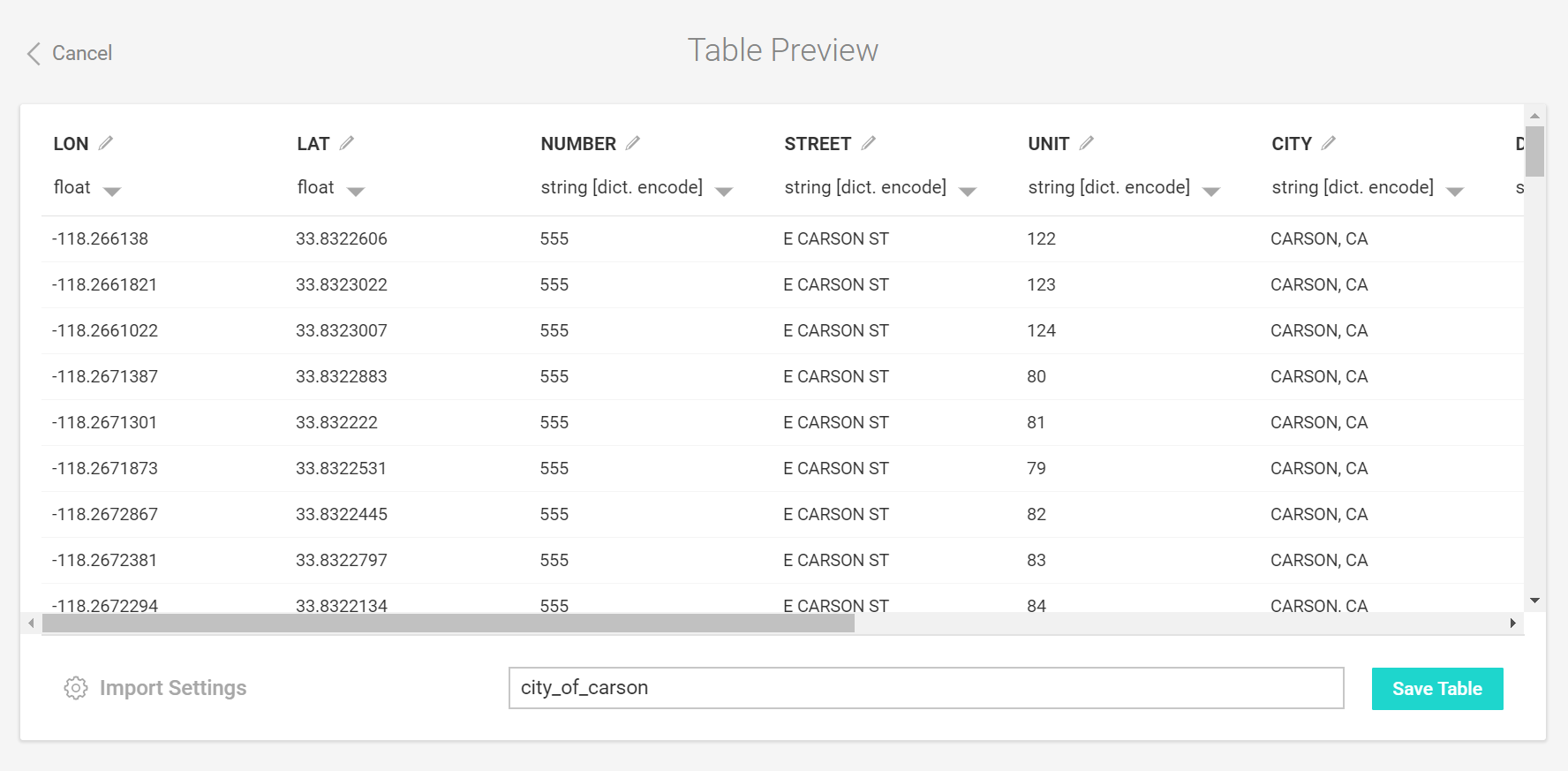Click the horizontal scrollbar thumb
The width and height of the screenshot is (1568, 771).
[448, 624]
